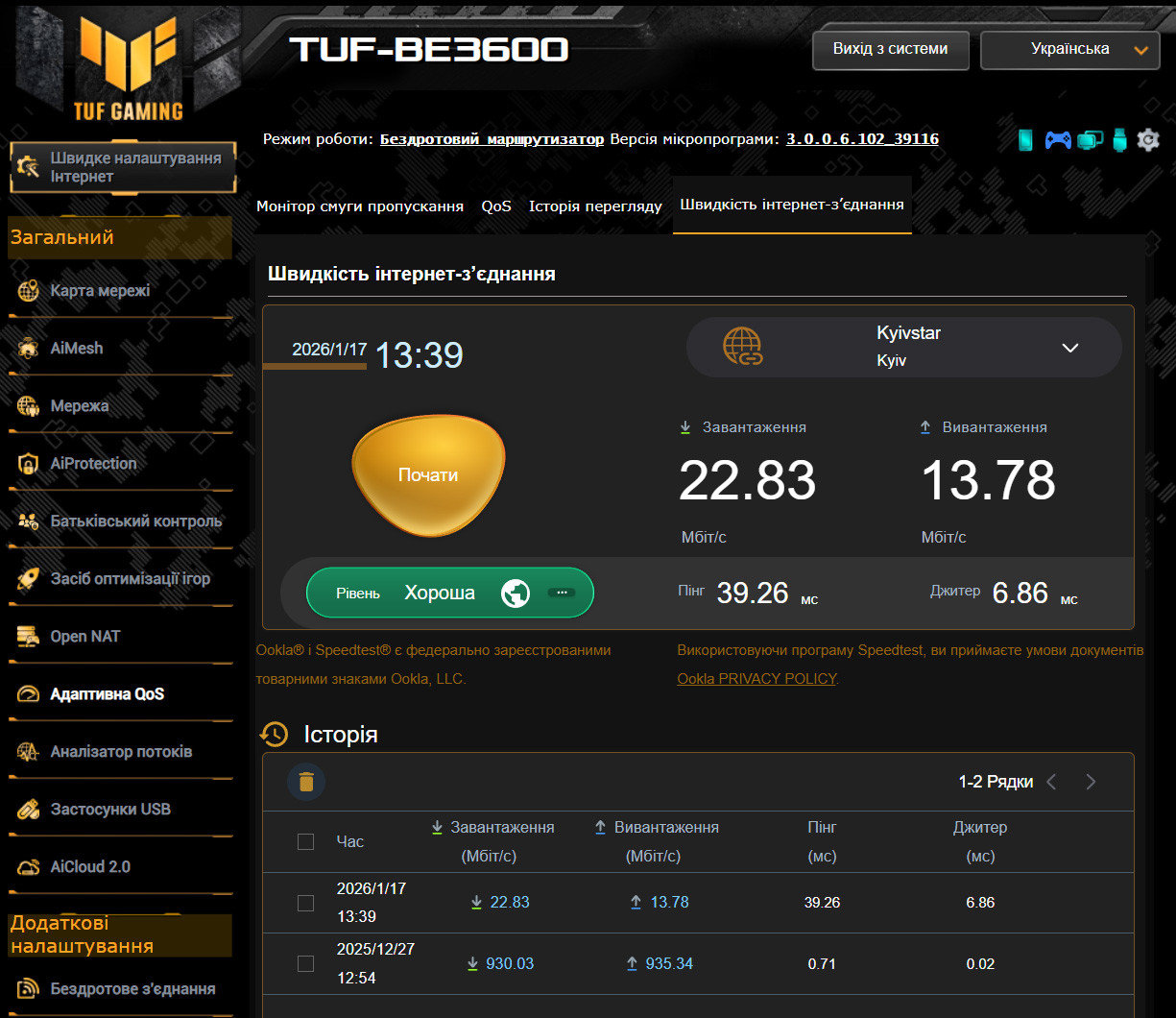
Task: Click the mobile app phone icon
Action: 1026,140
